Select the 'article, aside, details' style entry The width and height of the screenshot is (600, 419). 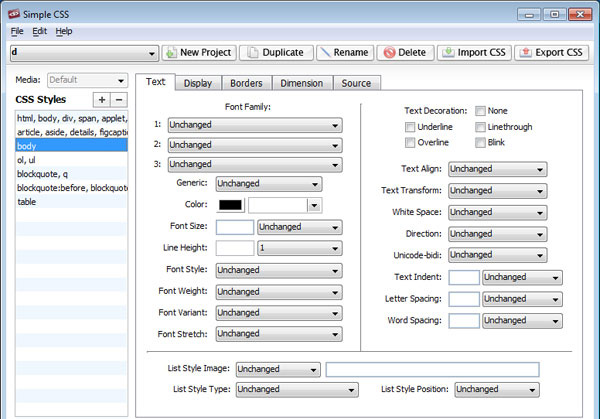point(72,132)
